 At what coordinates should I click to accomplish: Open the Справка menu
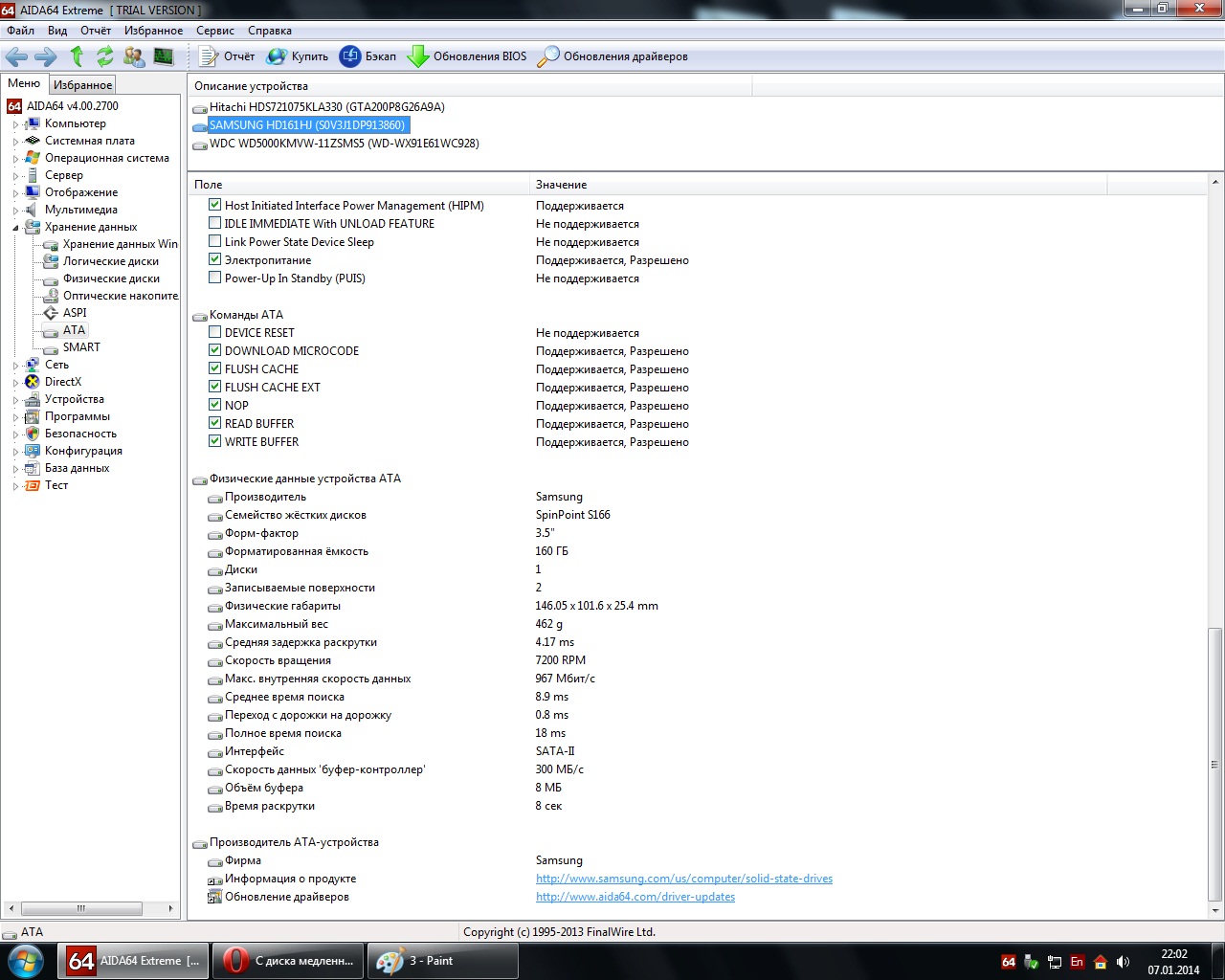[x=270, y=31]
